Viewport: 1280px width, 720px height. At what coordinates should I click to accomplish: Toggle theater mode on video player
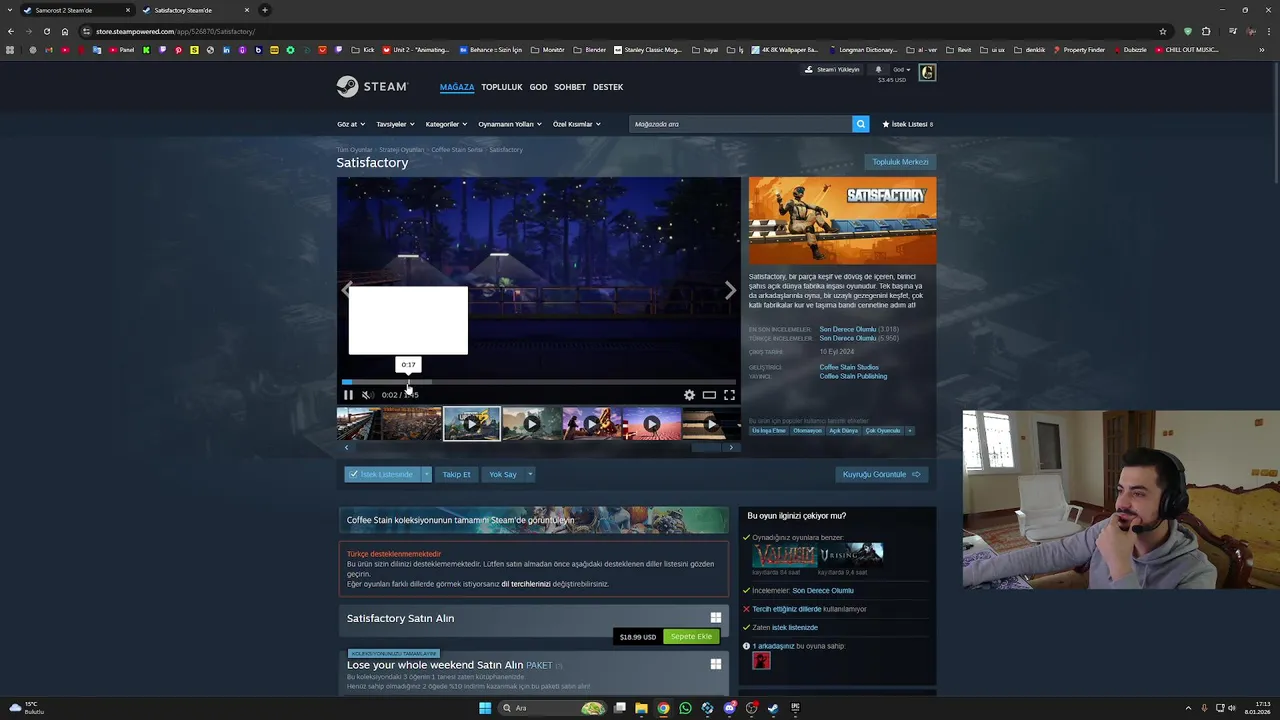coord(709,395)
